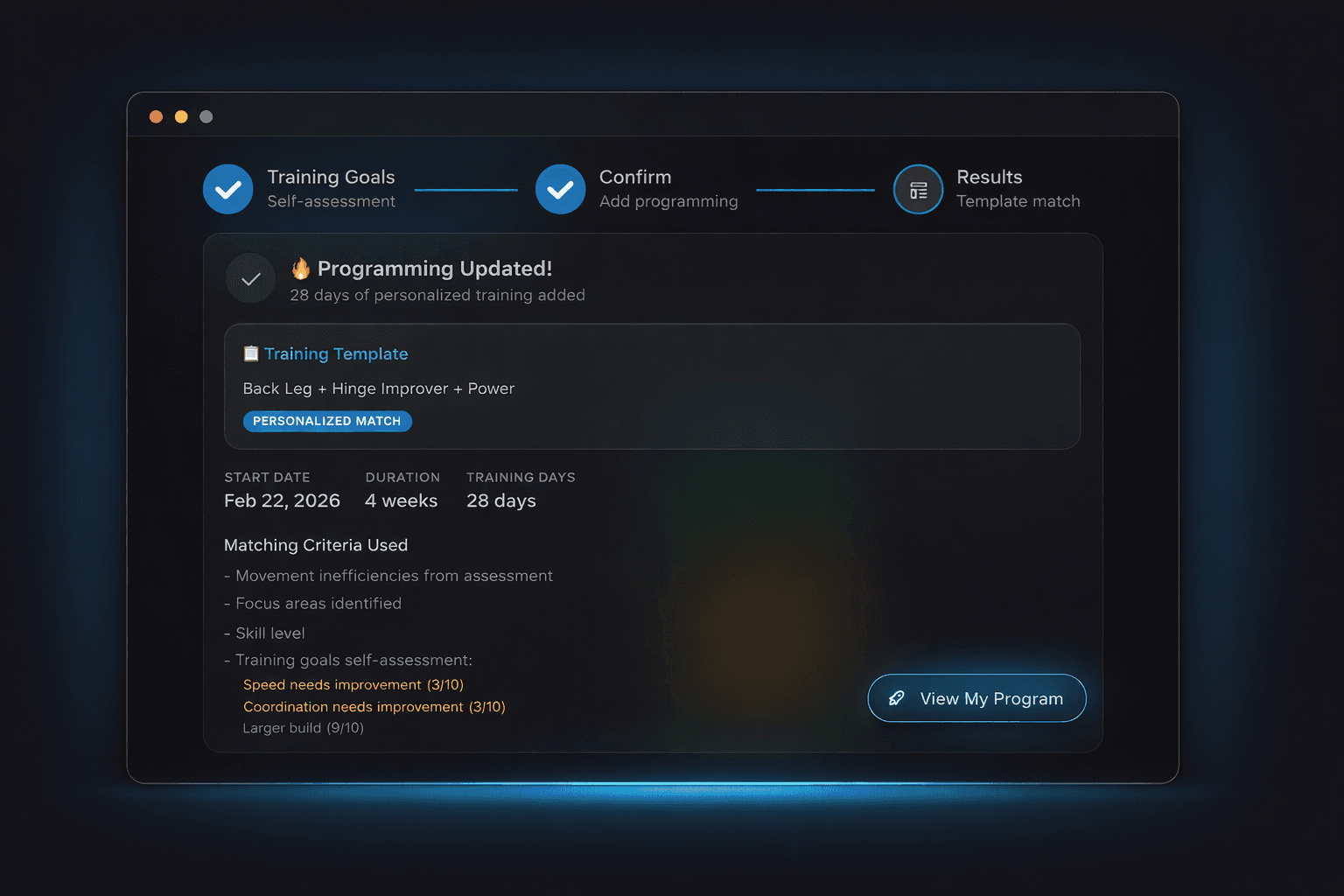Screen dimensions: 1344x896
Task: Go to the Confirm step label
Action: pos(635,178)
